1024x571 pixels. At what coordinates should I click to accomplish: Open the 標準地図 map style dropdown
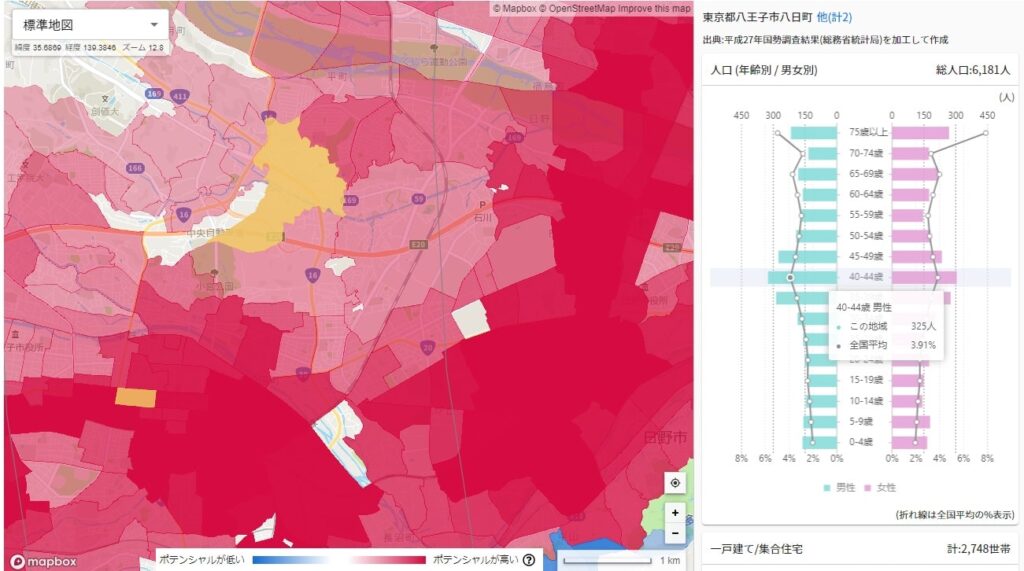[x=90, y=25]
